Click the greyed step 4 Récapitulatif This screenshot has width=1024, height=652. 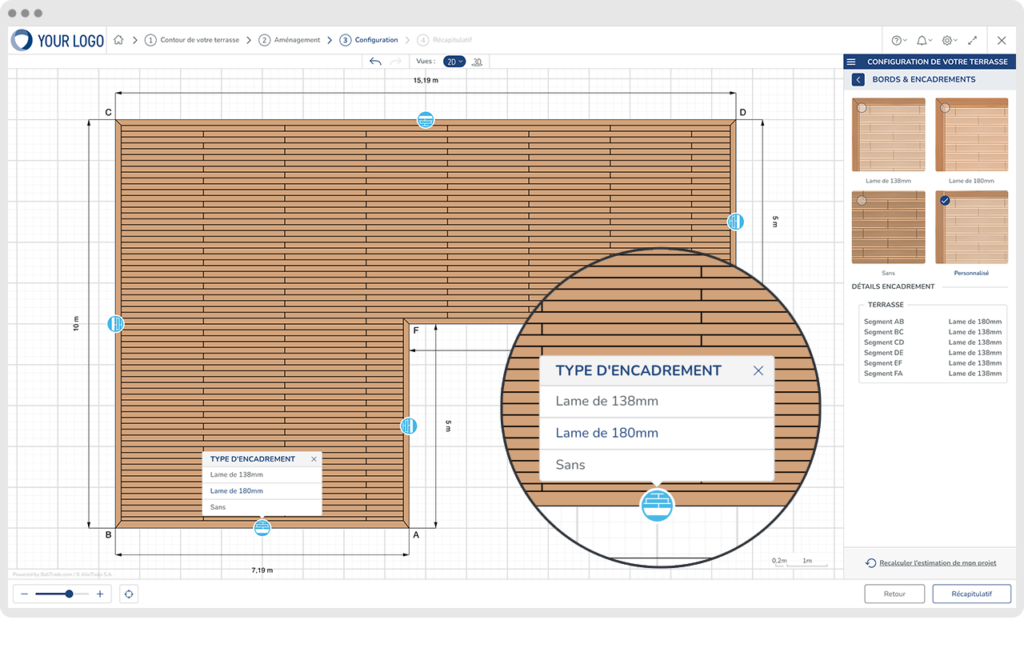pos(445,41)
